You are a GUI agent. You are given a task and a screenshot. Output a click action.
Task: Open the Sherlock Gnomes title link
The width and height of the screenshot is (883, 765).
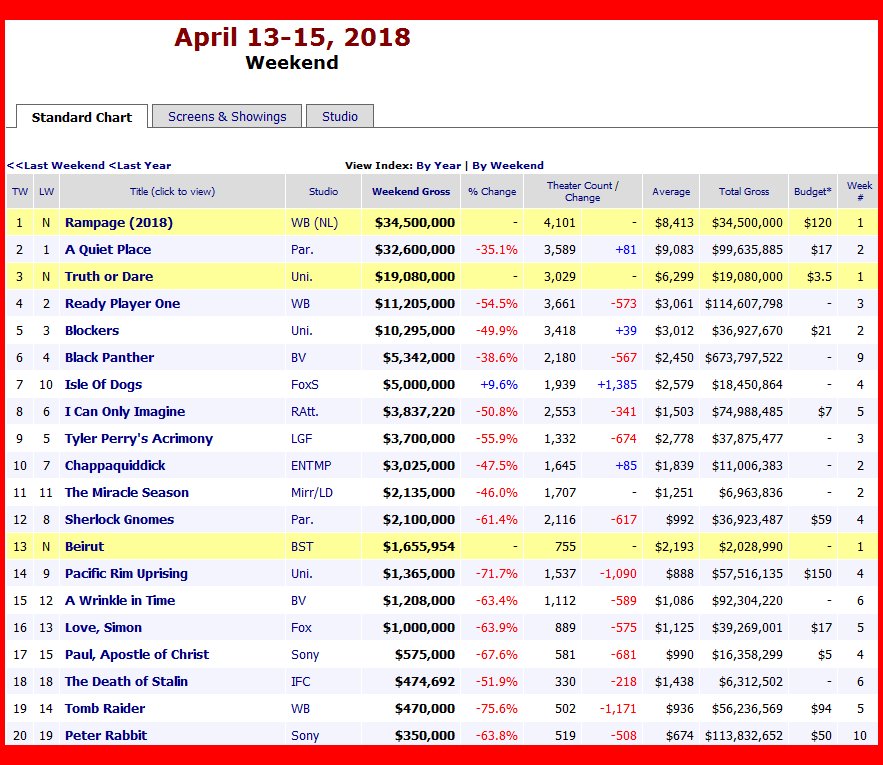119,520
